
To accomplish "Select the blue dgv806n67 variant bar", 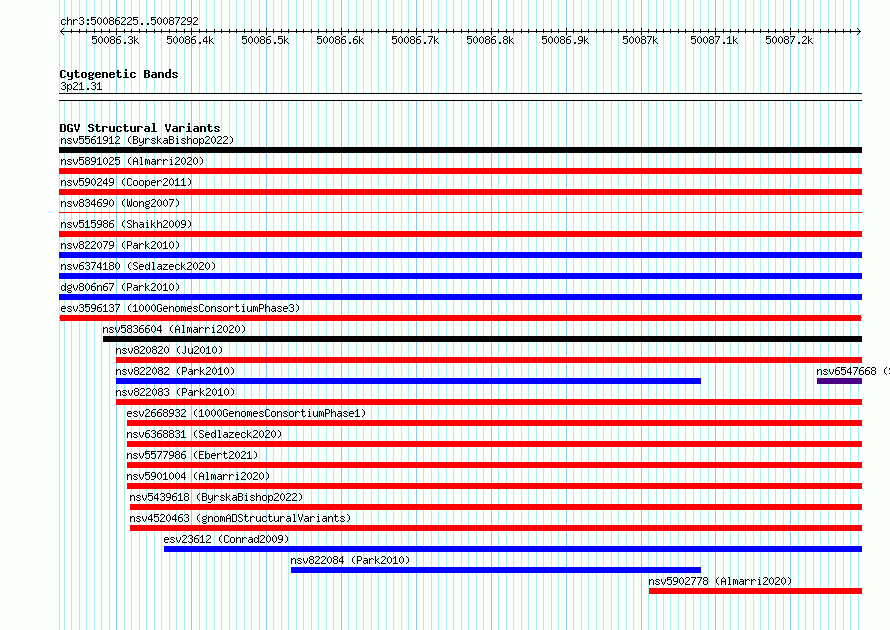I will pyautogui.click(x=460, y=297).
